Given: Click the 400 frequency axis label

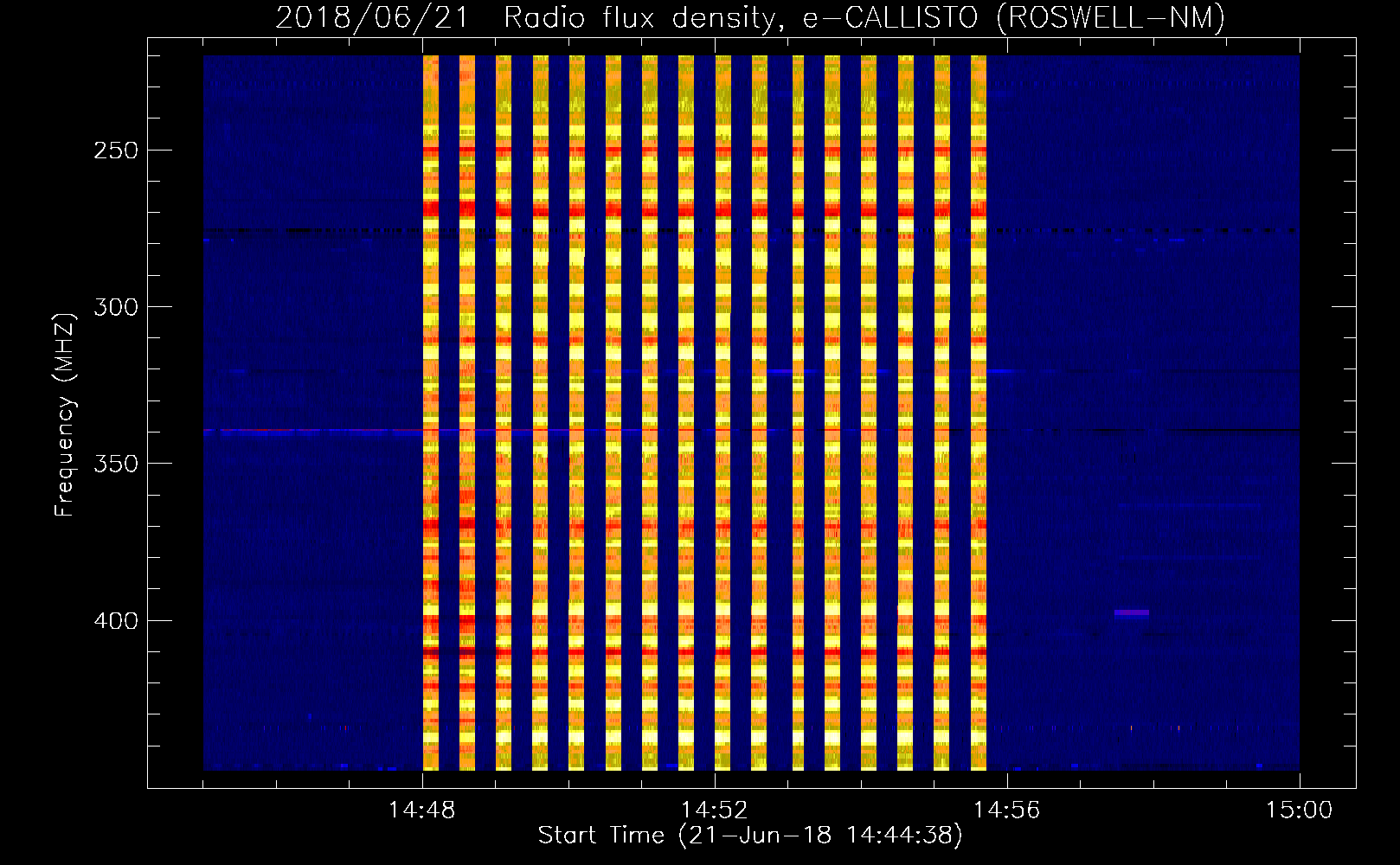Looking at the screenshot, I should tap(116, 621).
